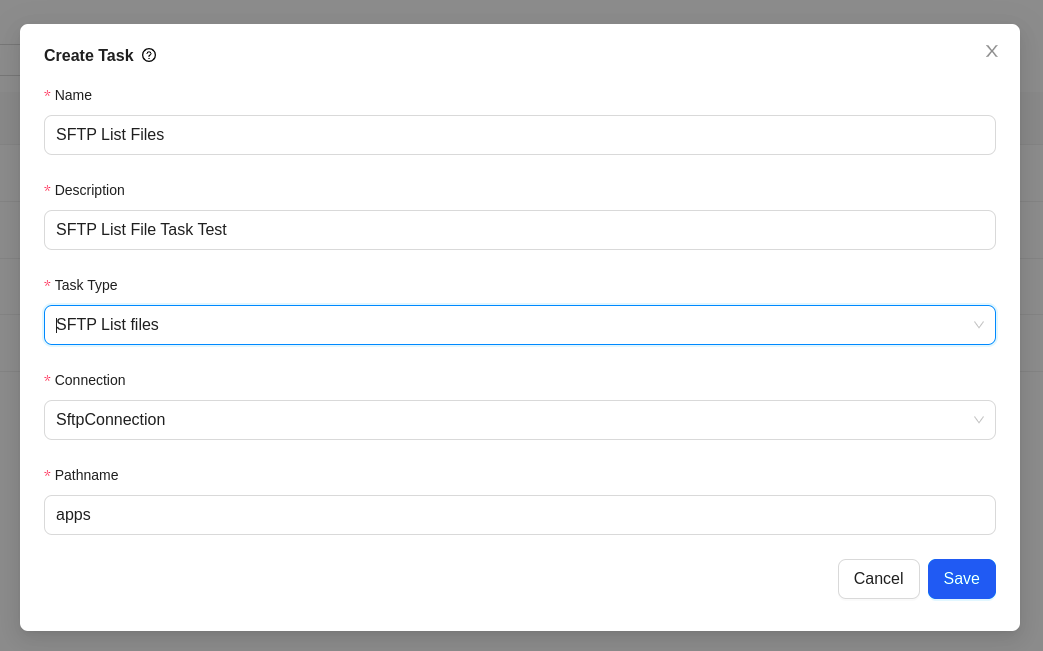Click the Create Task dialog title

coord(88,56)
